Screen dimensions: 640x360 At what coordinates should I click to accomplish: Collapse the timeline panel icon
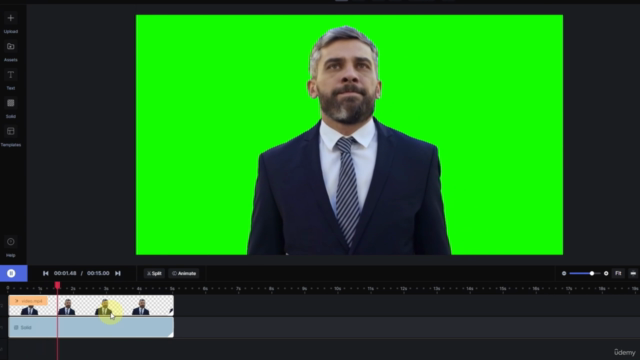[633, 273]
